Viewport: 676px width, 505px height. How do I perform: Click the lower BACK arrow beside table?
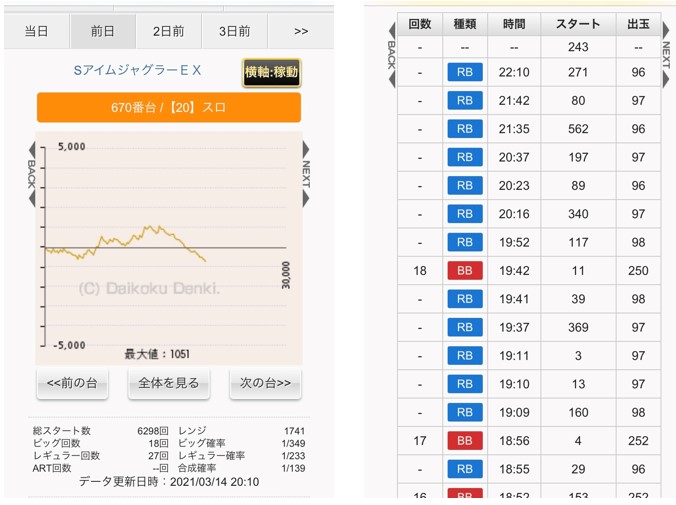(392, 79)
